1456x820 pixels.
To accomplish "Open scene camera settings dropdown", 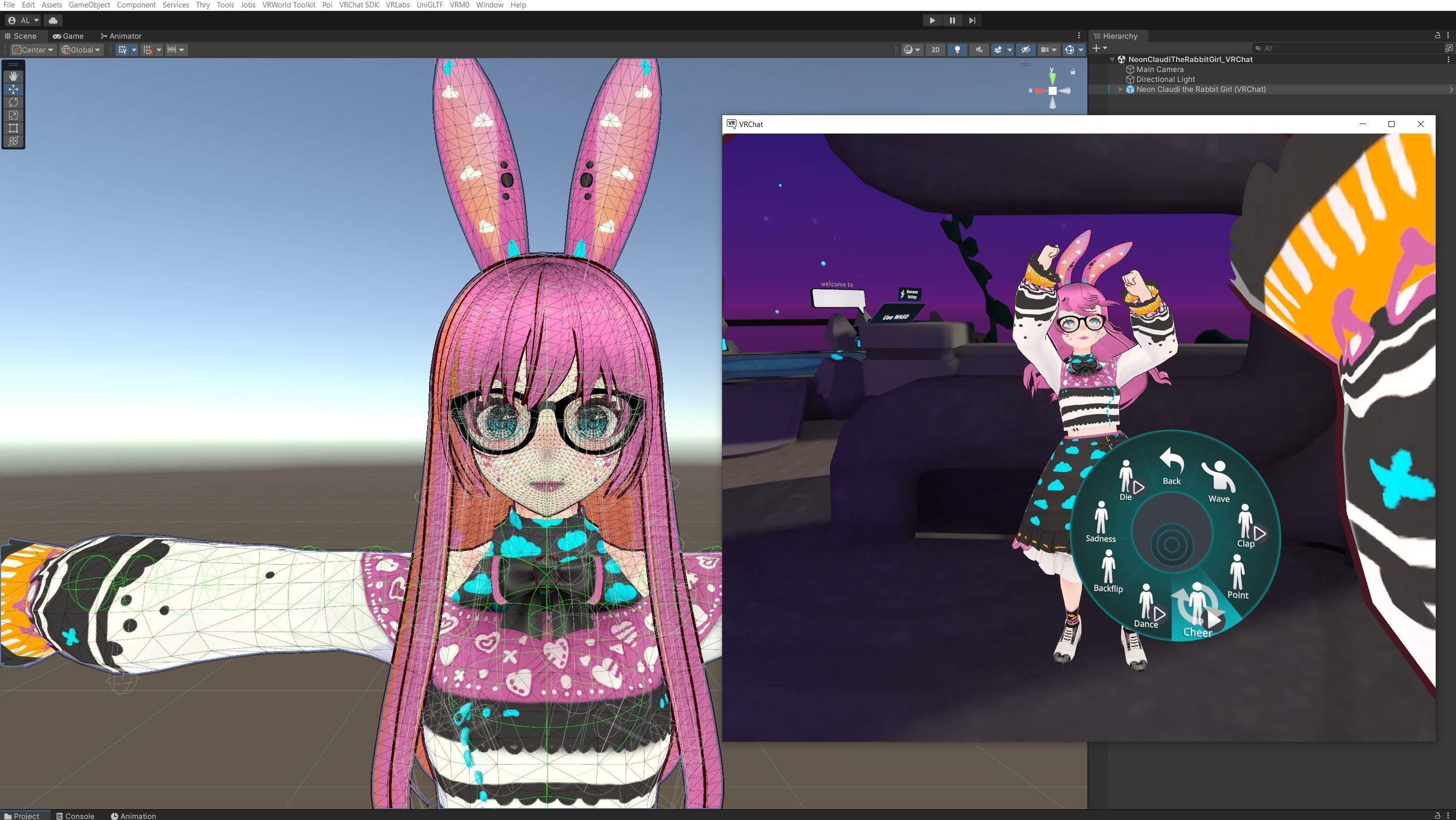I will point(1049,50).
